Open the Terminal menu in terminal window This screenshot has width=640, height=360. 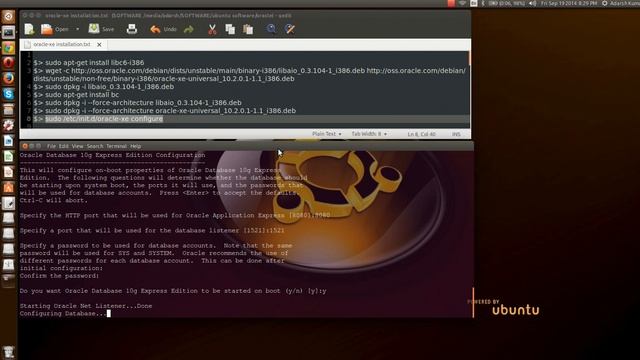pos(116,146)
